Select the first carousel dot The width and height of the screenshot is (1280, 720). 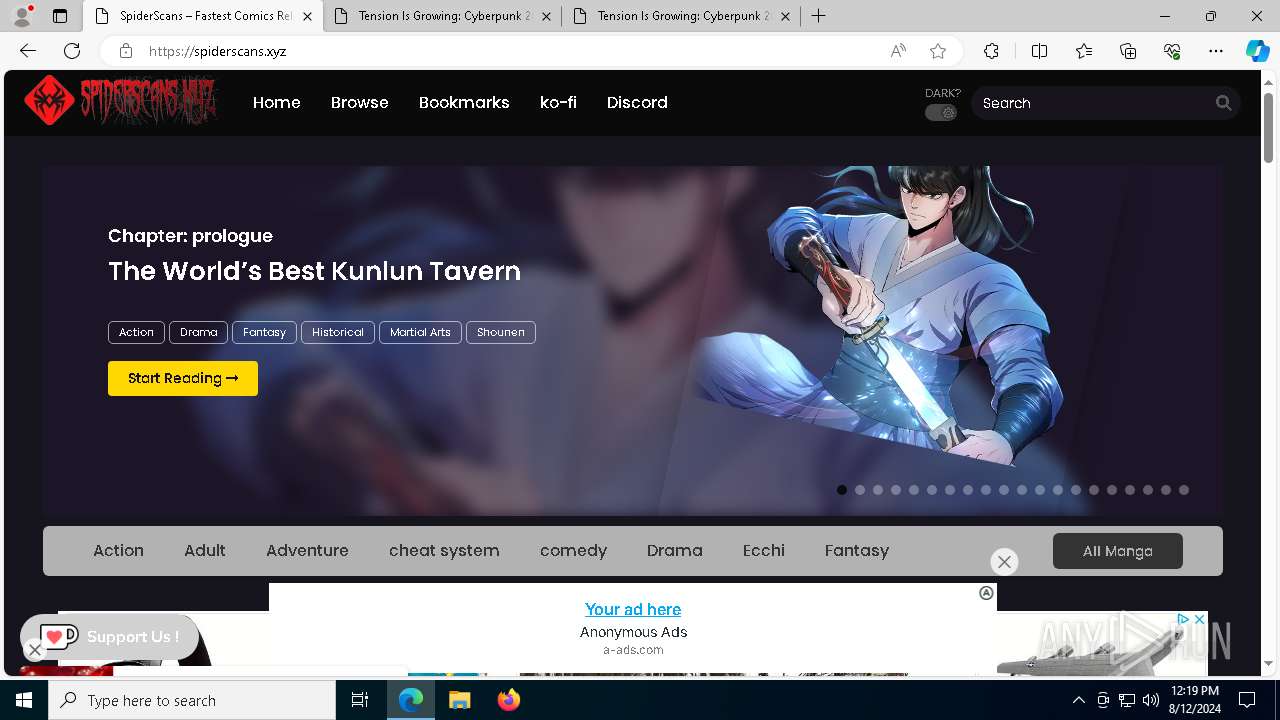[842, 490]
